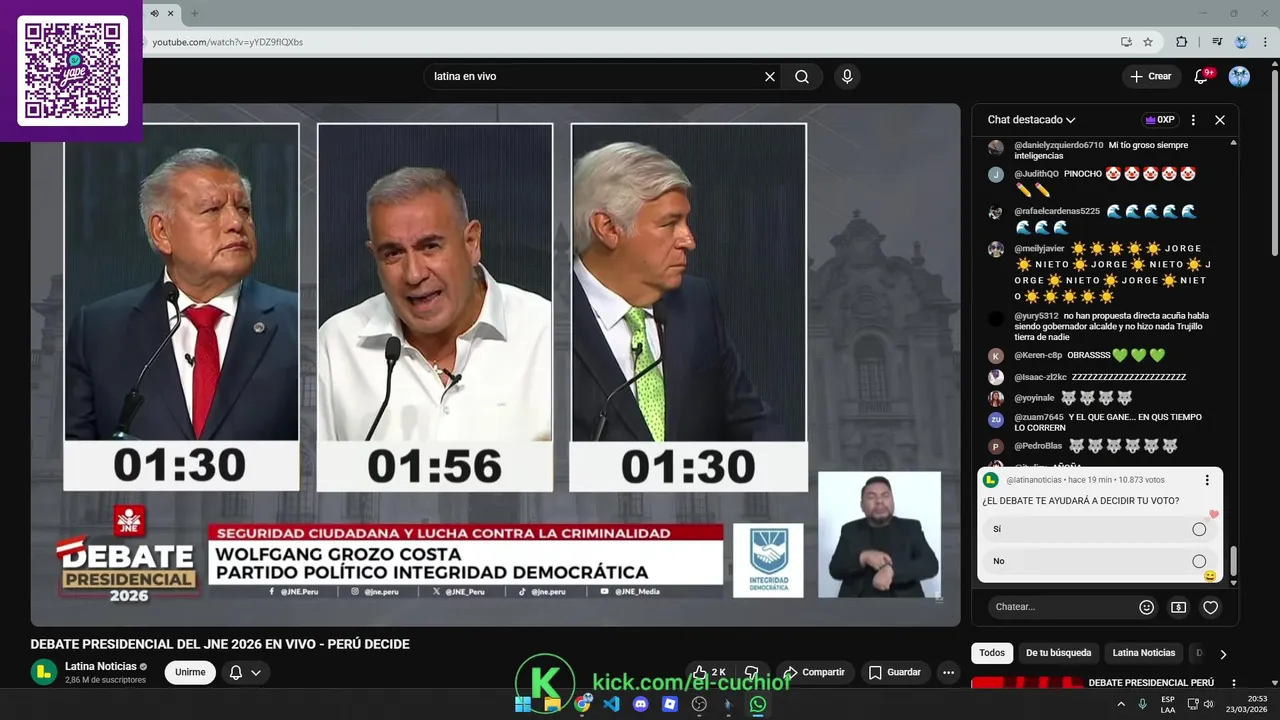Open OBS Studio from taskbar
Screen dimensions: 1280x720
[x=699, y=704]
